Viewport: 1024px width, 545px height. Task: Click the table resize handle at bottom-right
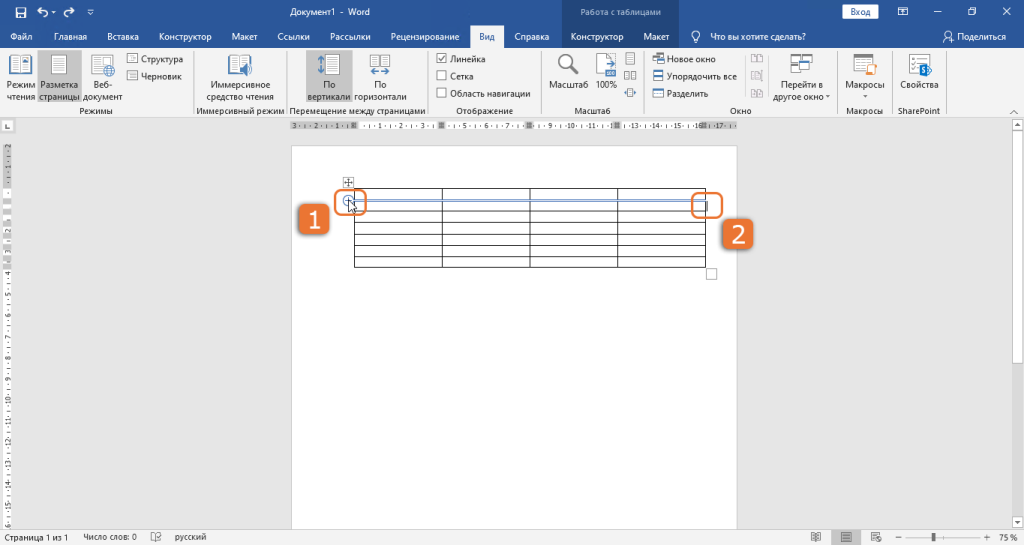(712, 275)
